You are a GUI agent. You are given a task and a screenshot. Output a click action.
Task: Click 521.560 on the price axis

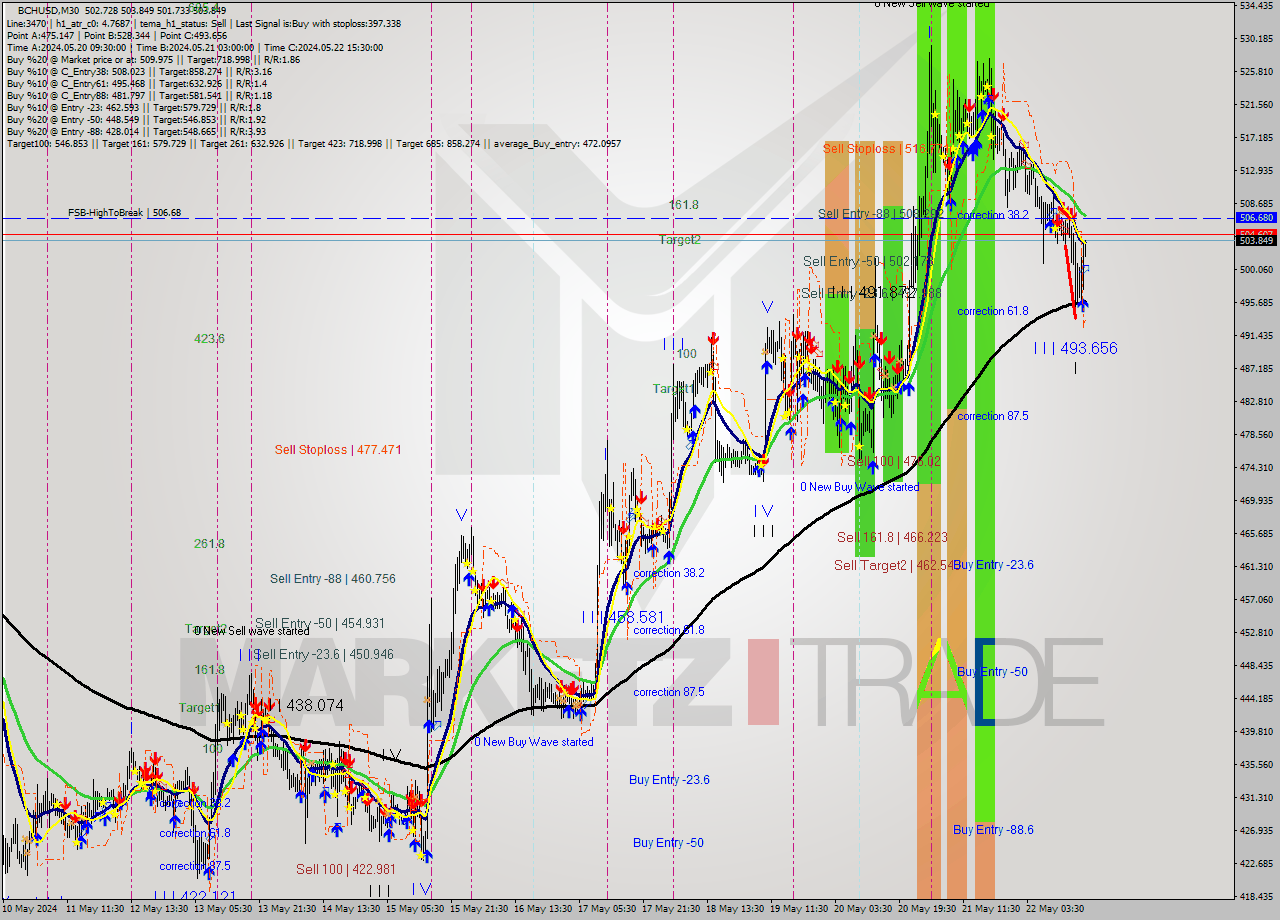pos(1256,104)
